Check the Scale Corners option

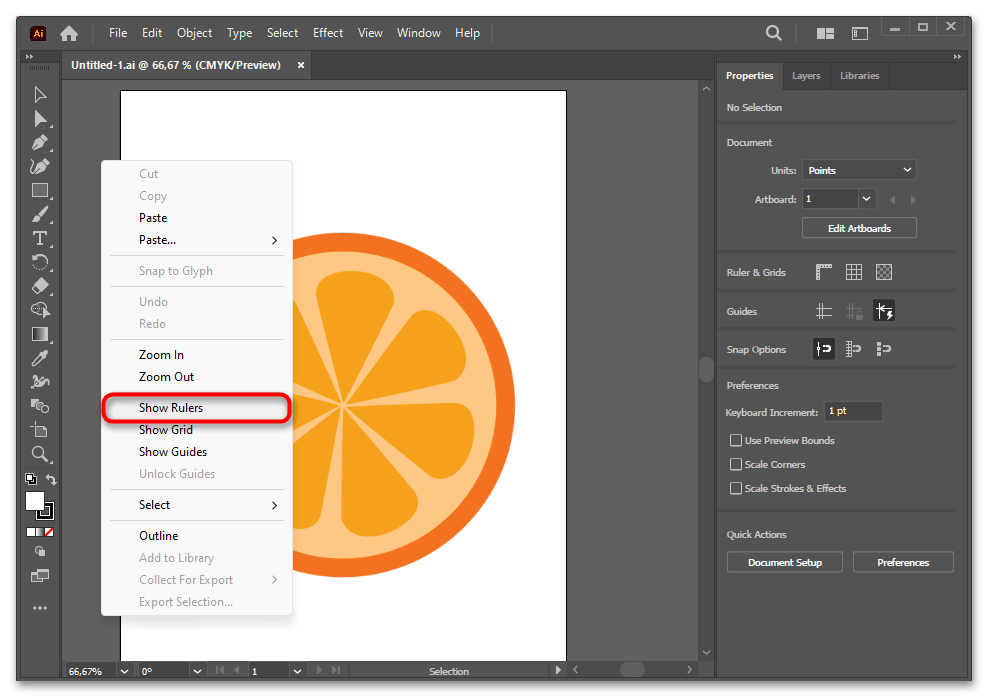pos(736,464)
